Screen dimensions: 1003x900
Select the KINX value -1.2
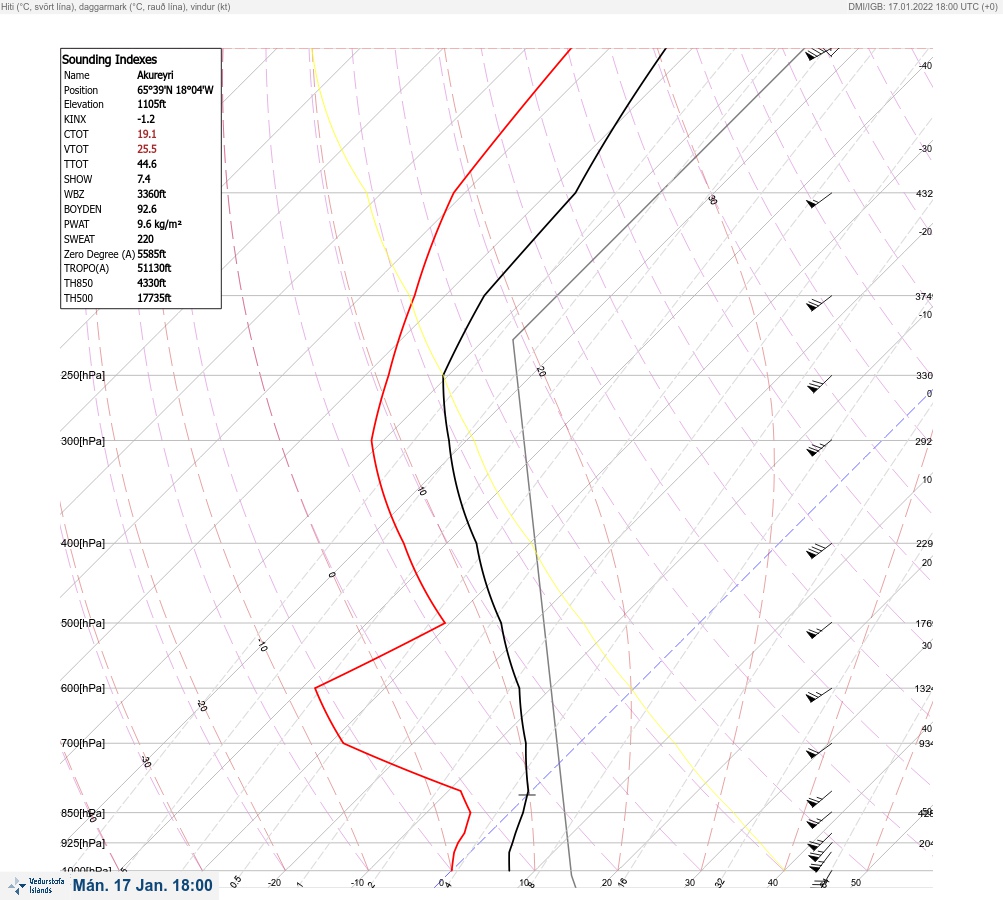[146, 119]
